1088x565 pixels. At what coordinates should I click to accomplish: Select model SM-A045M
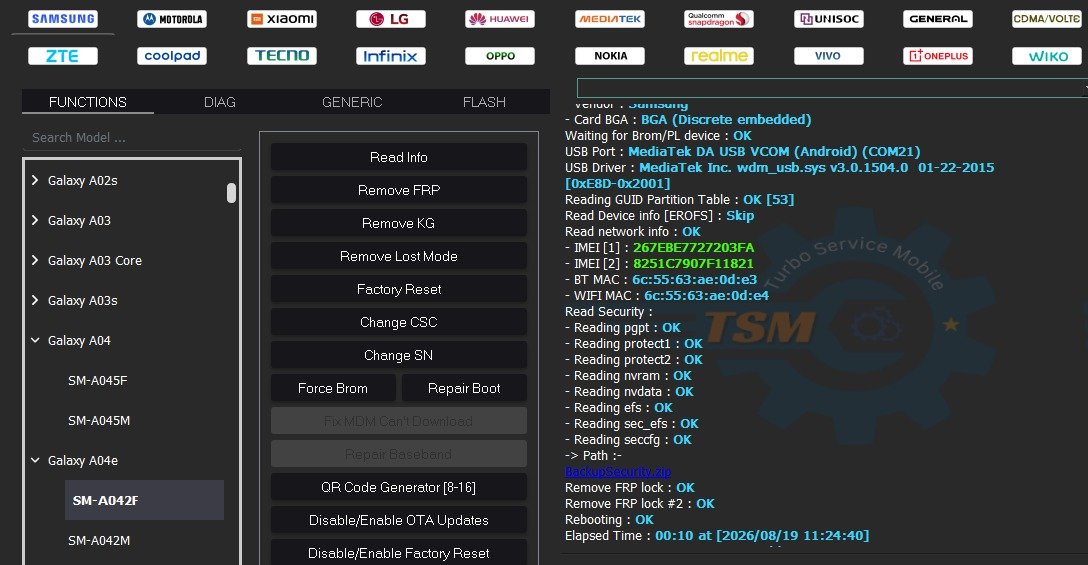[x=99, y=421]
